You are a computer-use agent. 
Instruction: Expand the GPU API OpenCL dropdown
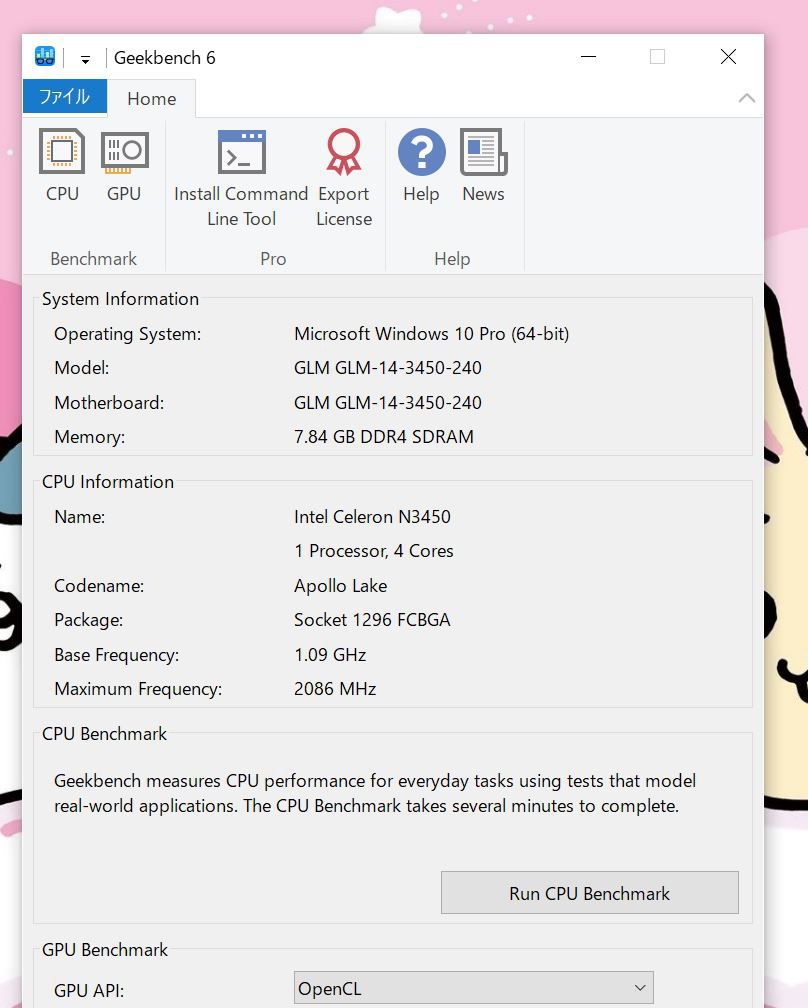(473, 987)
